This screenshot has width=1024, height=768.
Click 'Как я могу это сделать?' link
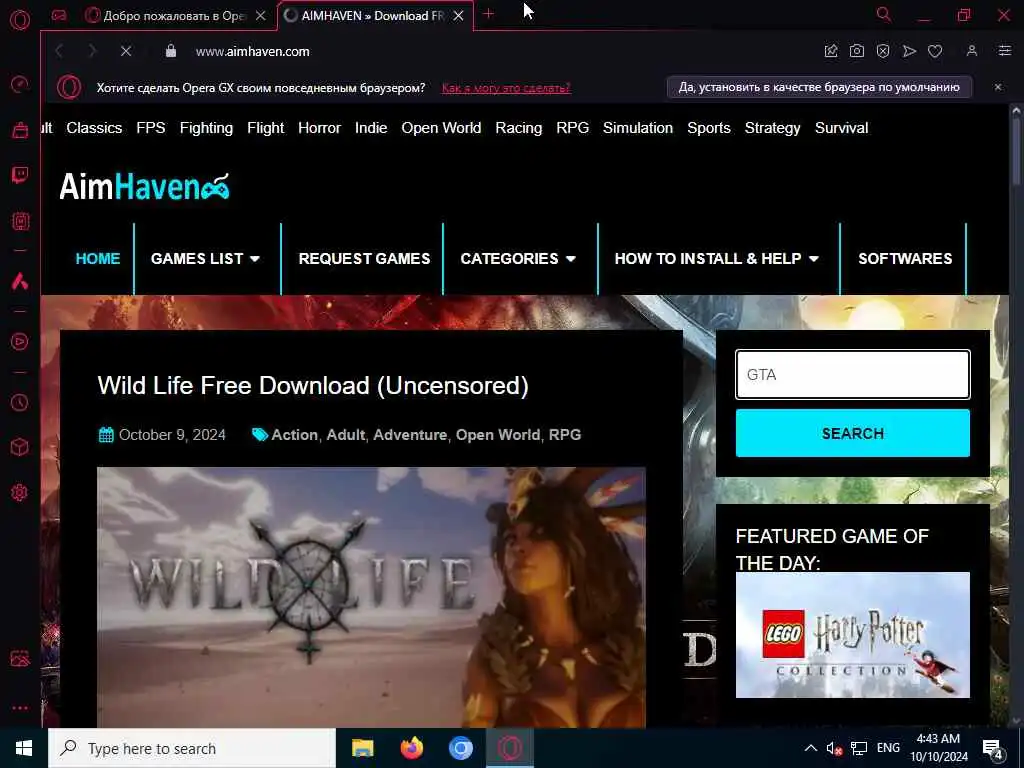(x=506, y=88)
